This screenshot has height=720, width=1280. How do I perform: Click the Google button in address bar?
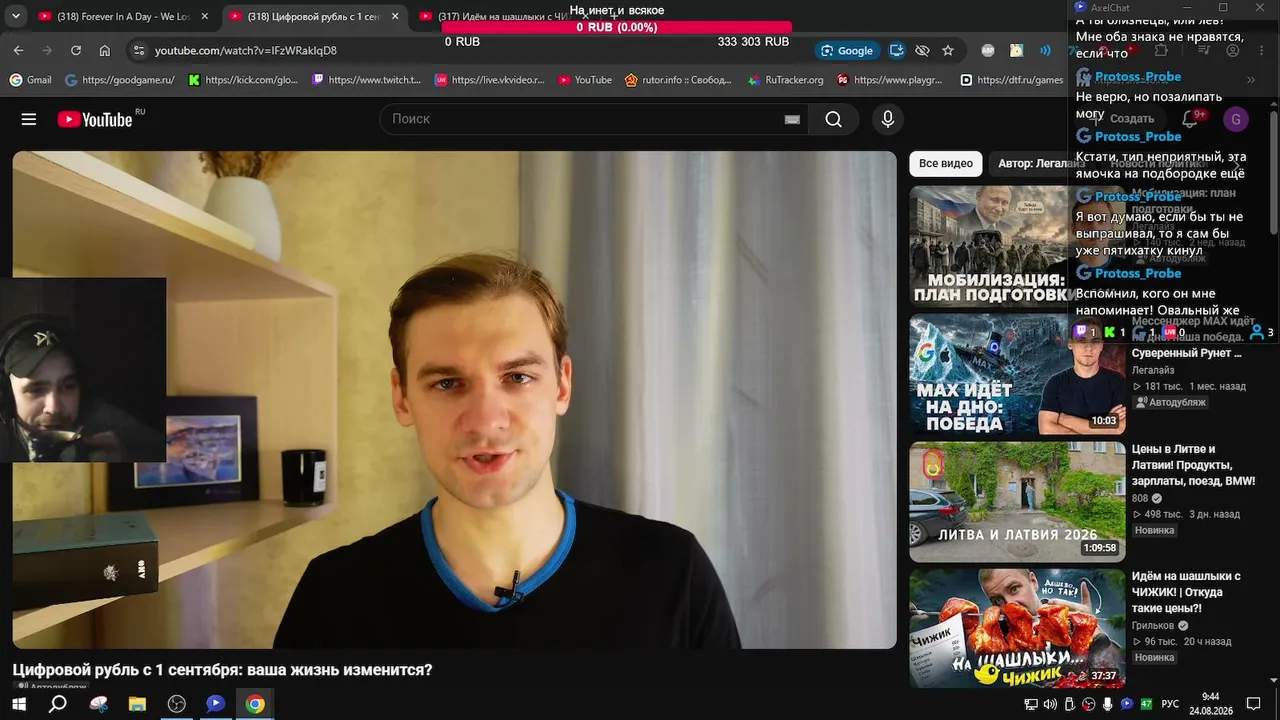click(846, 50)
